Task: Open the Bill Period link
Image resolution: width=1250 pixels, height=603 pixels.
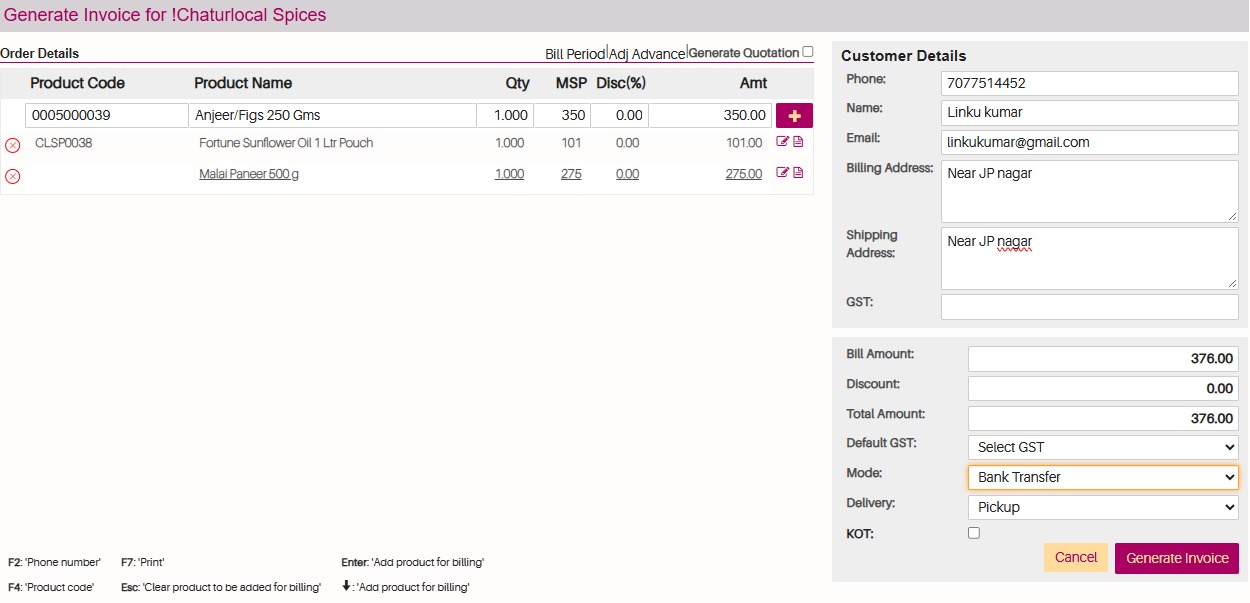Action: [x=575, y=54]
